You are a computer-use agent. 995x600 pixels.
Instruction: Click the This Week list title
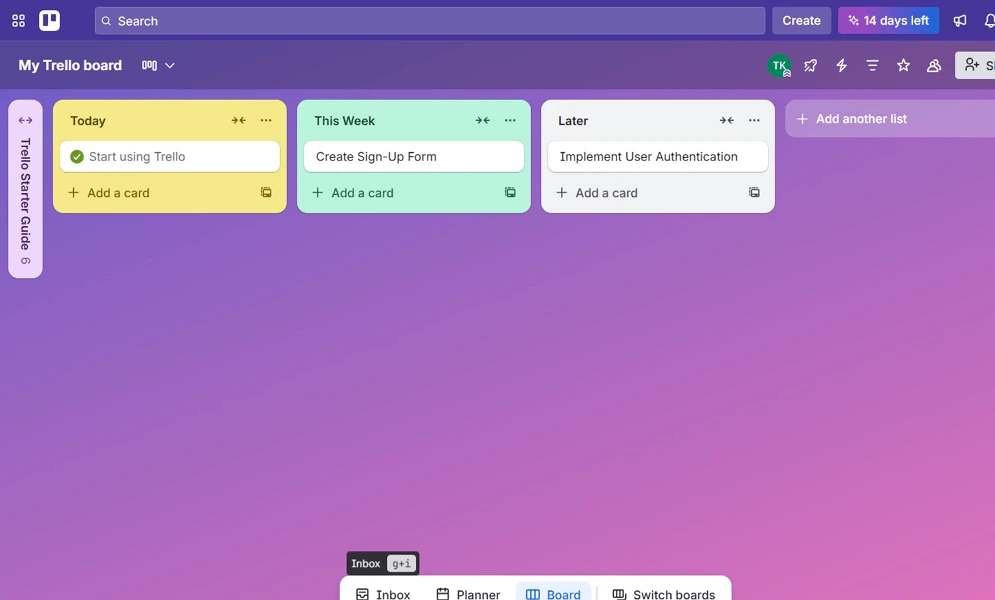345,121
